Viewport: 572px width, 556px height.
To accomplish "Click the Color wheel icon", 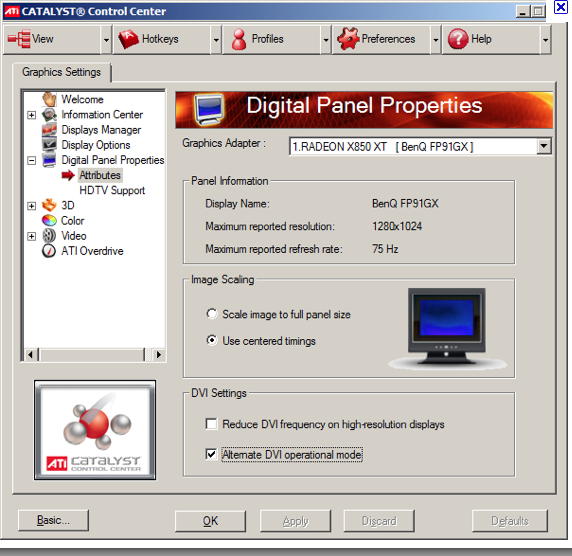I will [x=50, y=220].
